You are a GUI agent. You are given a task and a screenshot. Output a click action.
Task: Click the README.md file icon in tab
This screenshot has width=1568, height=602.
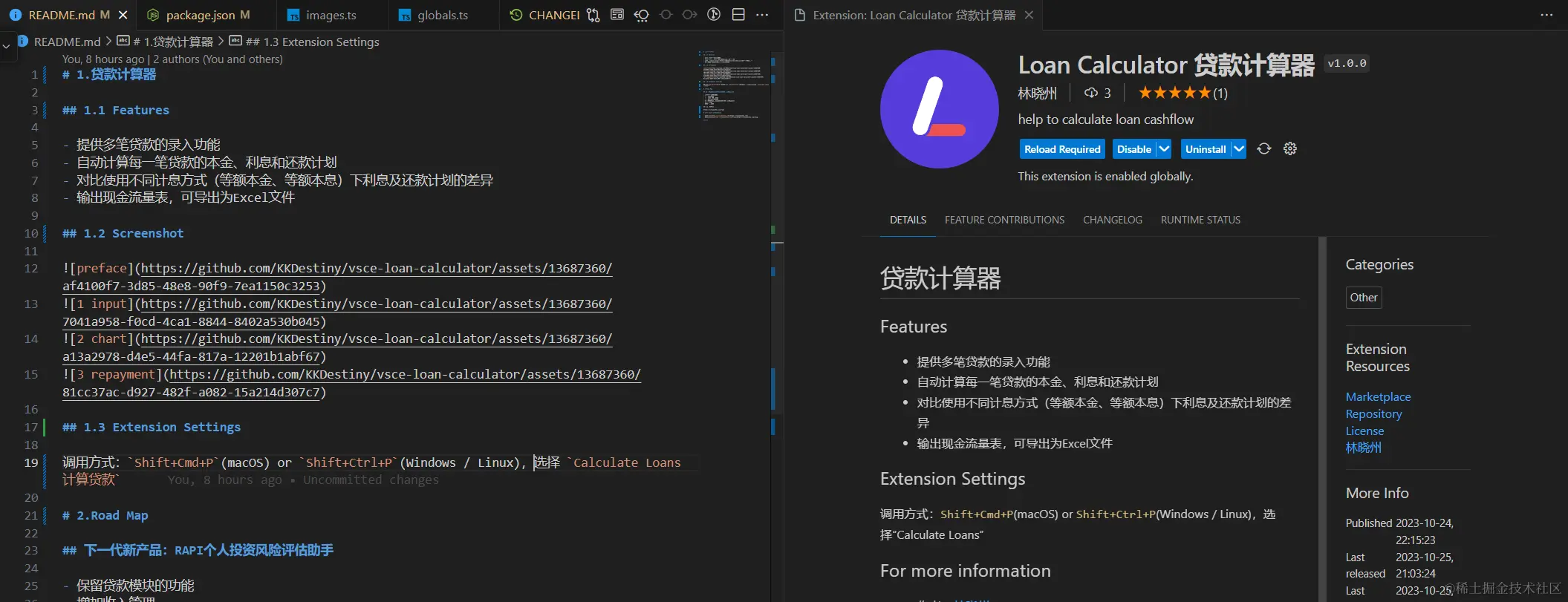tap(16, 15)
